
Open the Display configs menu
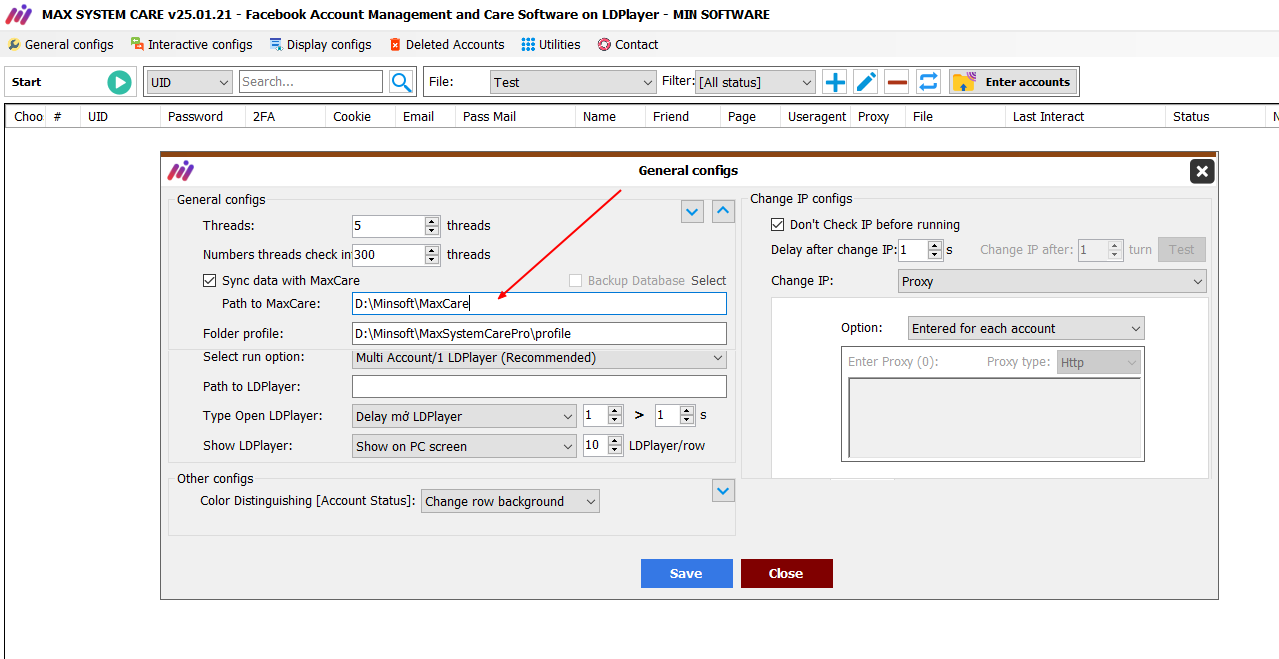tap(320, 44)
